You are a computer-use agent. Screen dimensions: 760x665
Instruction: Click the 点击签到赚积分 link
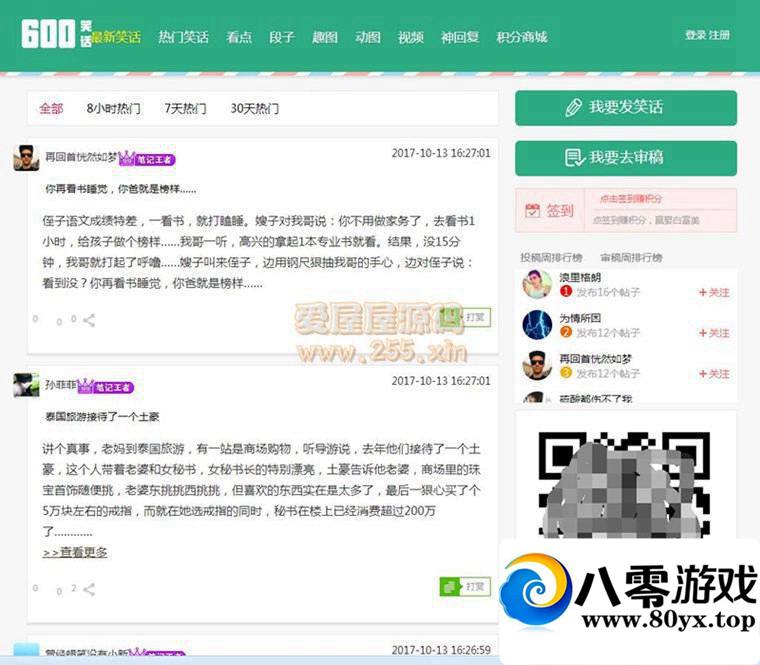(x=631, y=199)
